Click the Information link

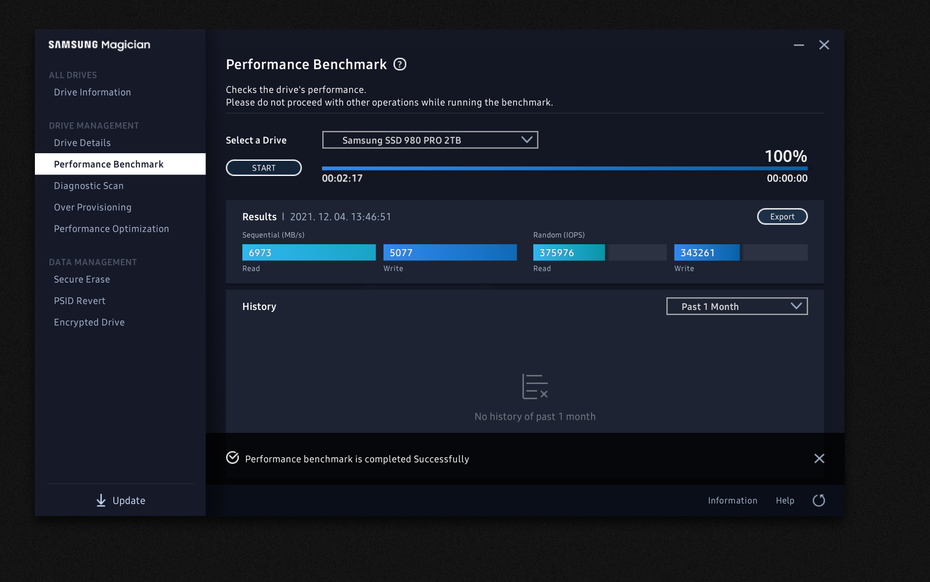[732, 501]
